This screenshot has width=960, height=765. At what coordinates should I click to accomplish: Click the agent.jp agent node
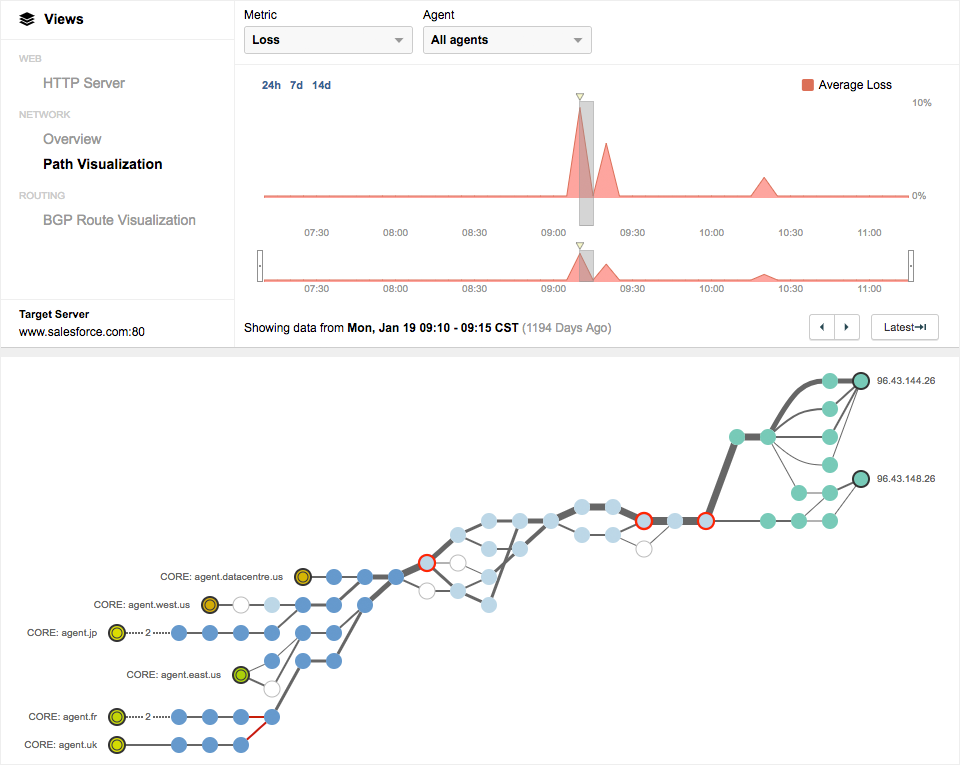[117, 632]
